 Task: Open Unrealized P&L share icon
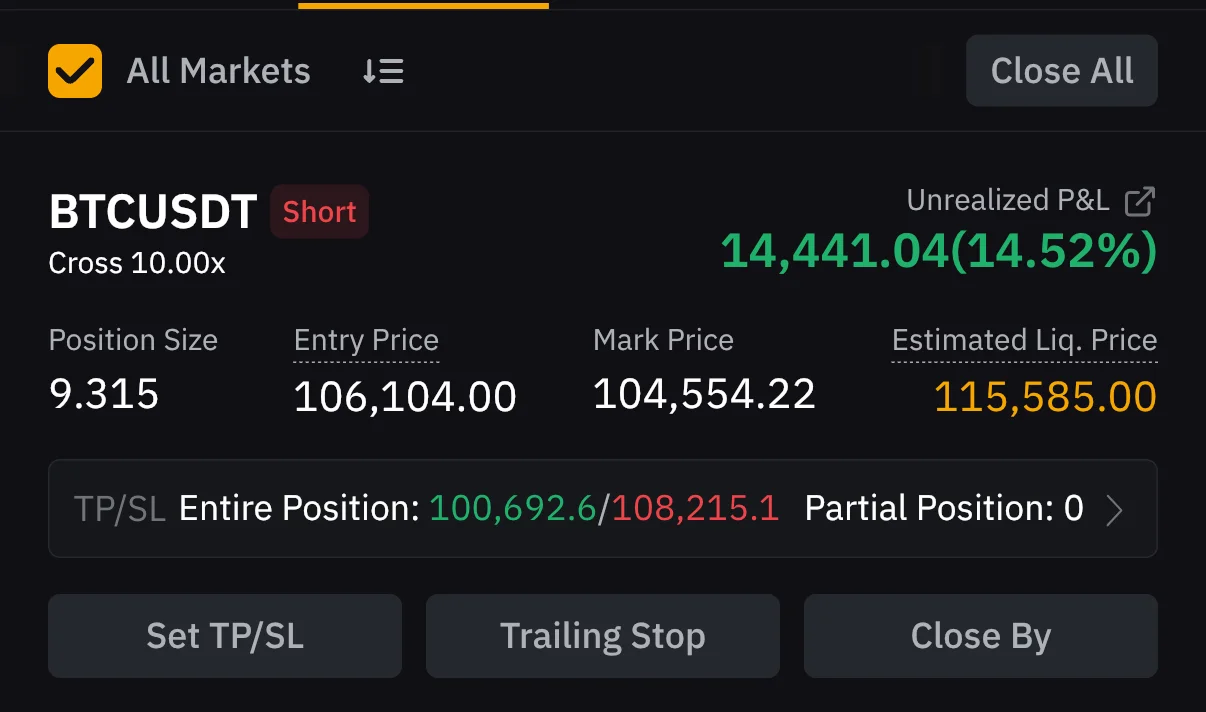(x=1140, y=201)
